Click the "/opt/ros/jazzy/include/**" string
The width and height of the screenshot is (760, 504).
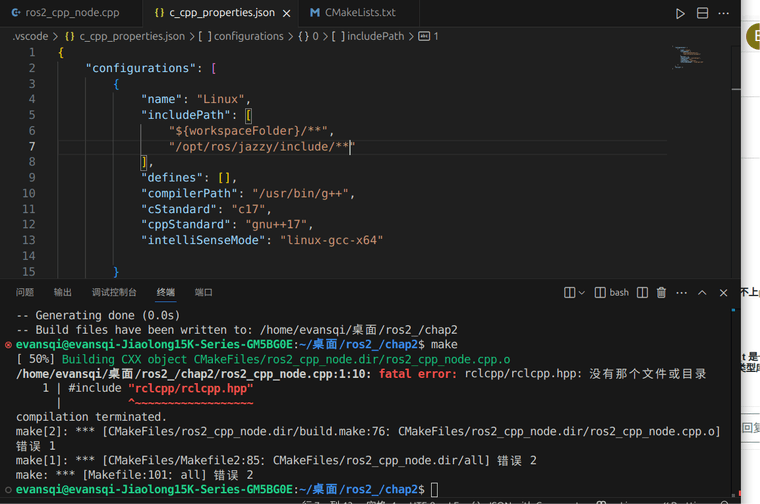pos(262,146)
